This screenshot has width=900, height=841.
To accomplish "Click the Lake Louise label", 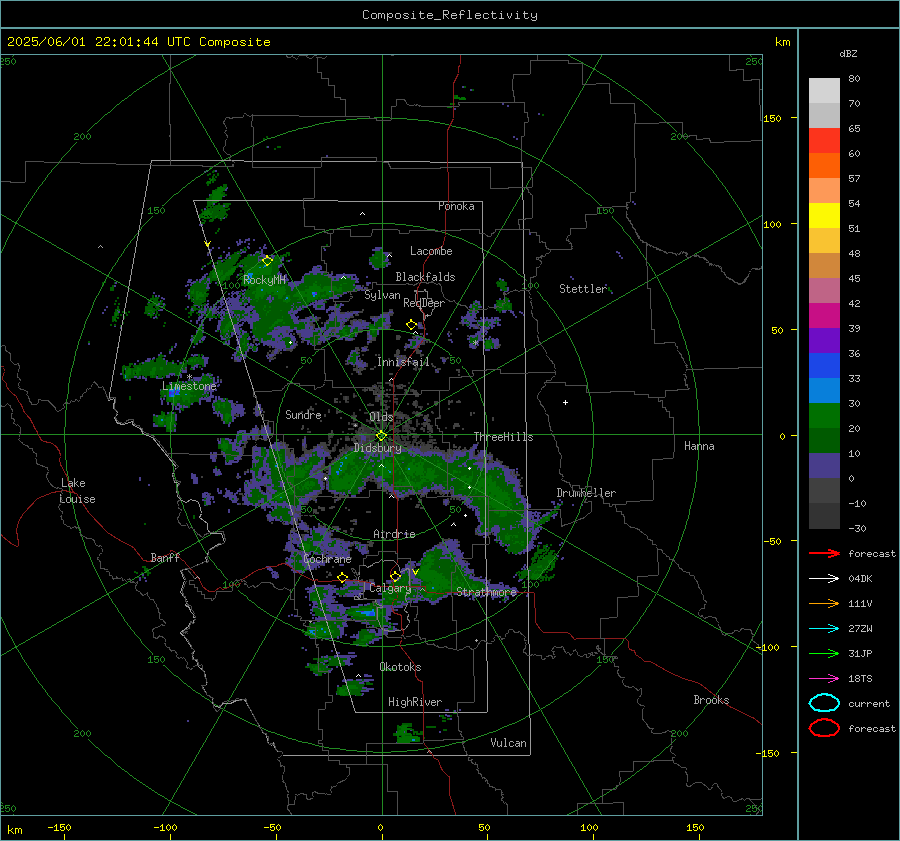I will pyautogui.click(x=77, y=491).
